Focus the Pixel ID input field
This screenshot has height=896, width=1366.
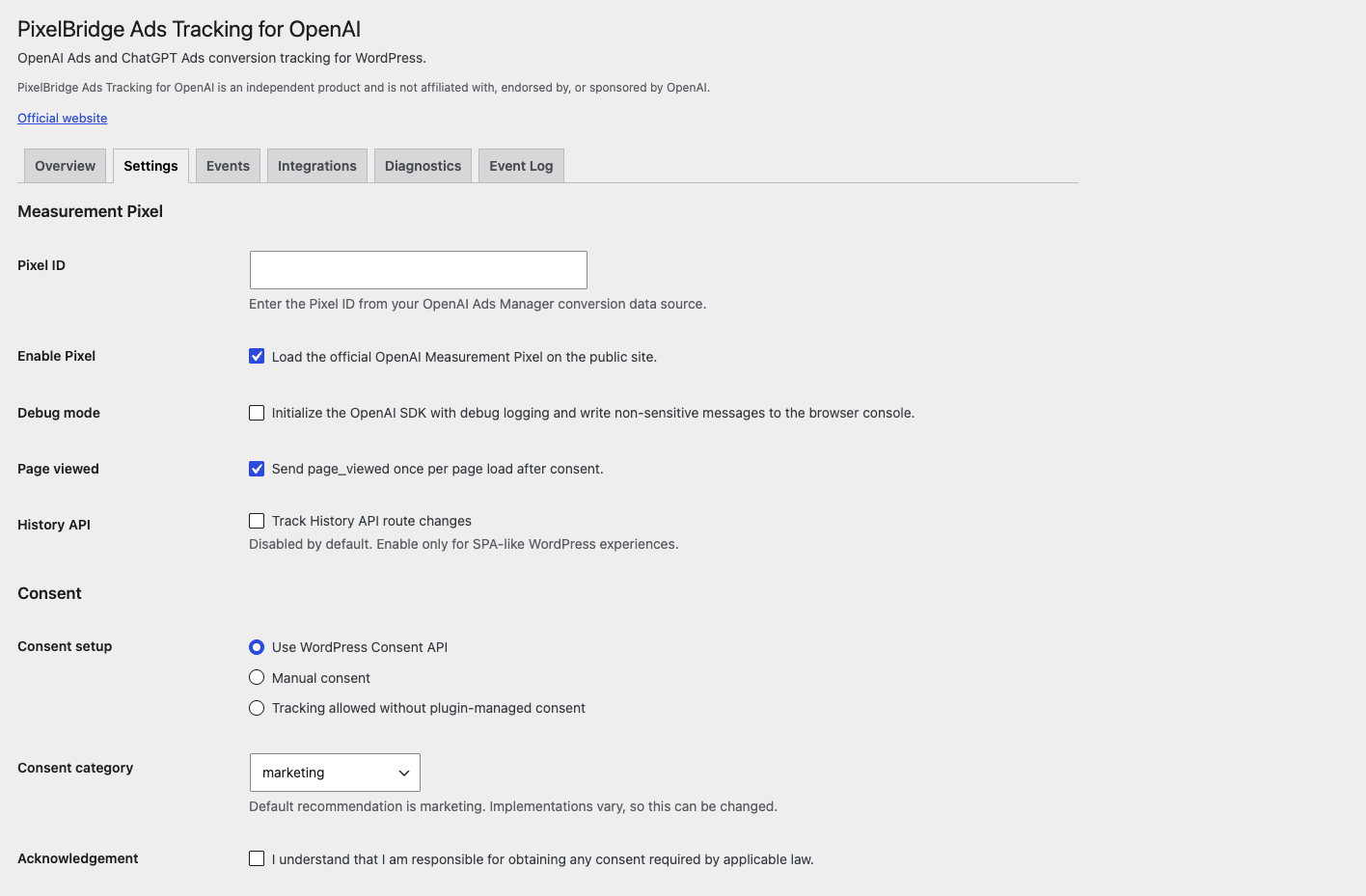coord(419,270)
